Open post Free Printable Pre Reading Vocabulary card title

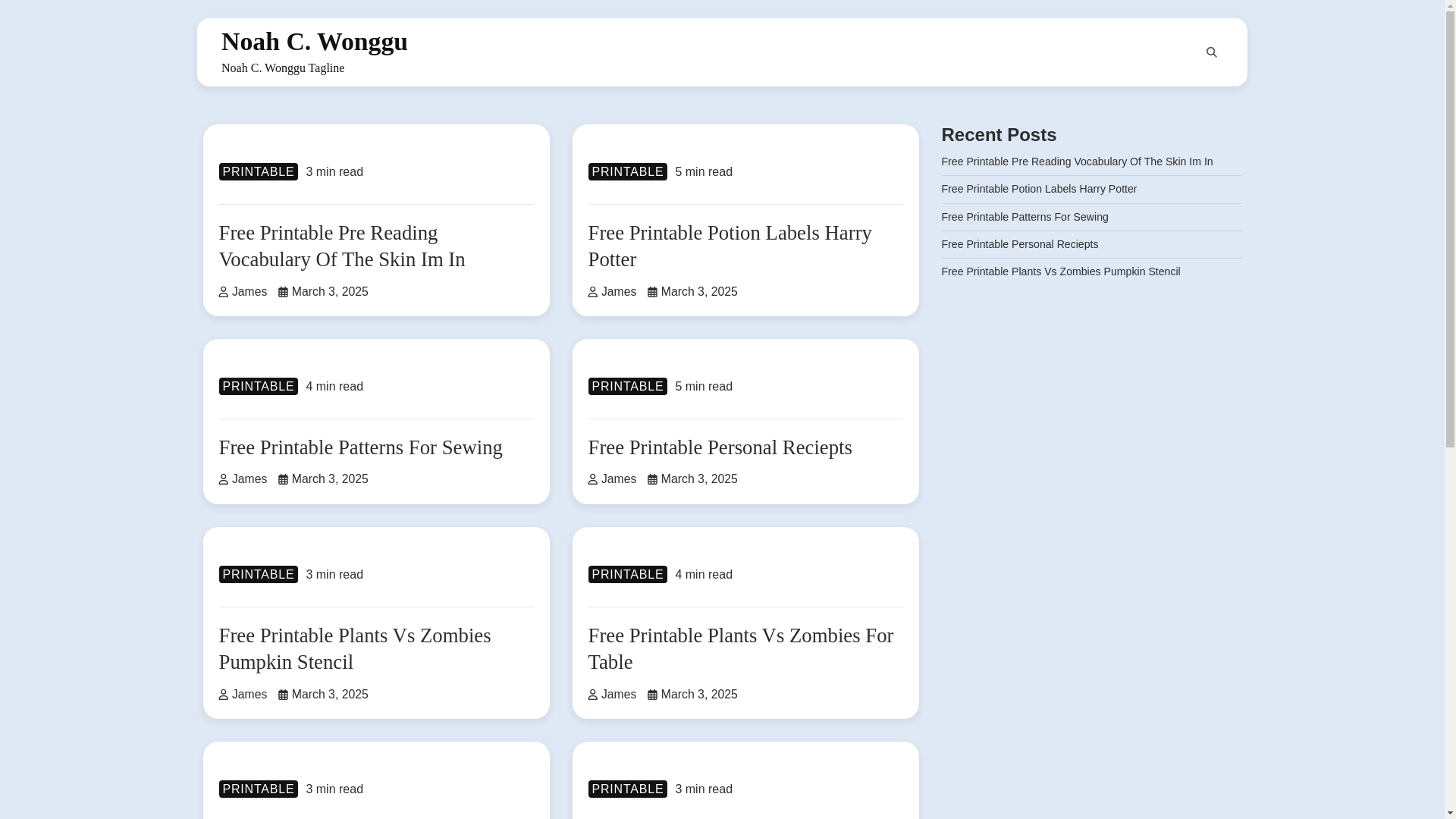click(341, 246)
